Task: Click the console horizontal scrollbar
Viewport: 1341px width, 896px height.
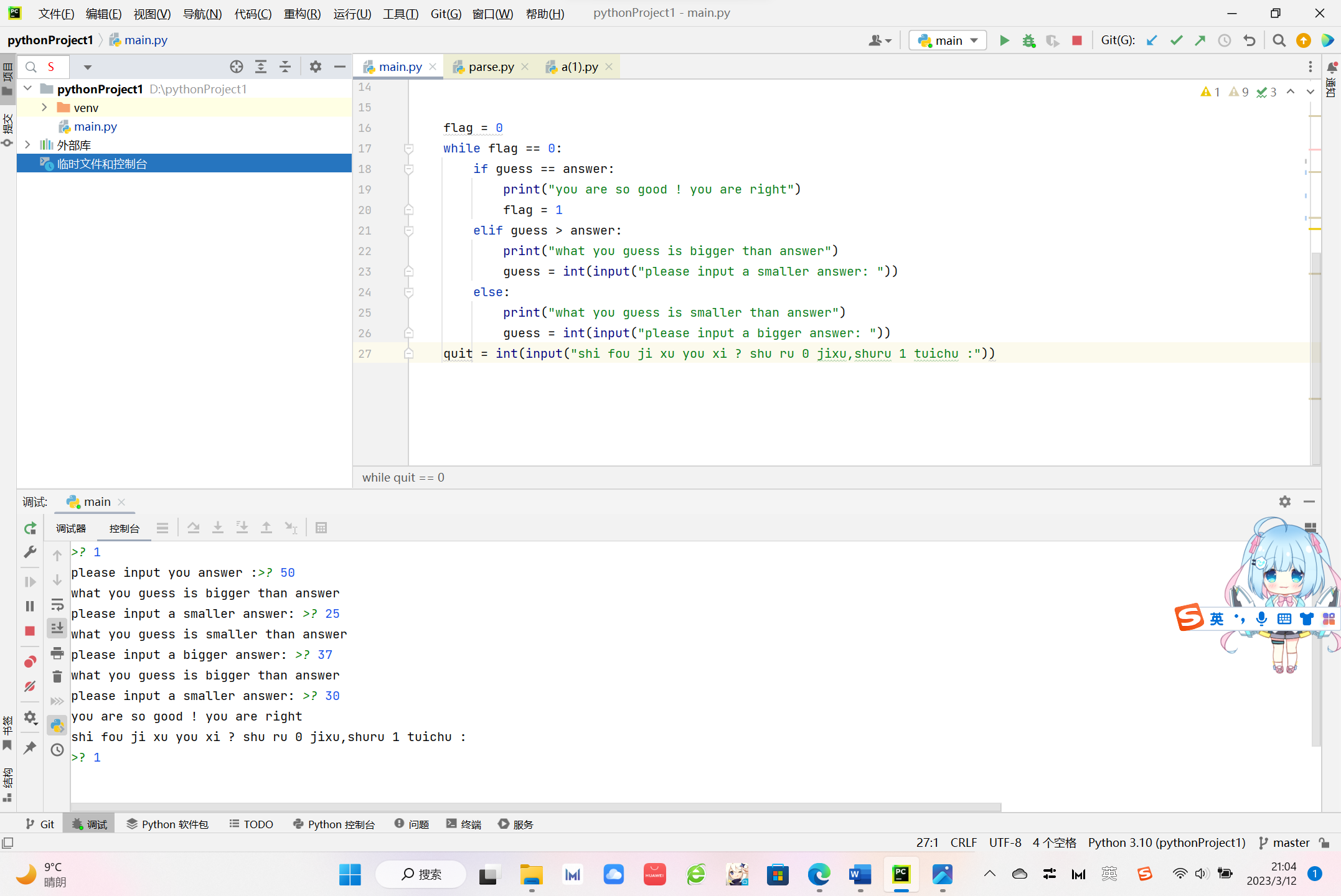Action: click(x=535, y=807)
